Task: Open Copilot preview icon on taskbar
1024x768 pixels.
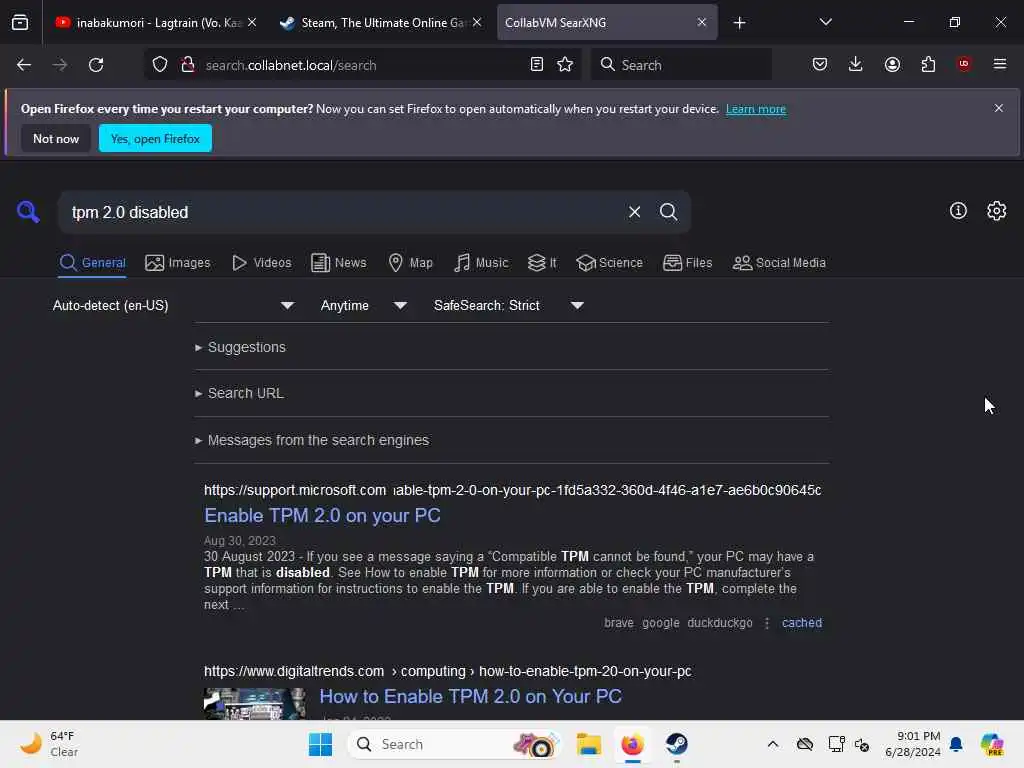Action: point(992,744)
